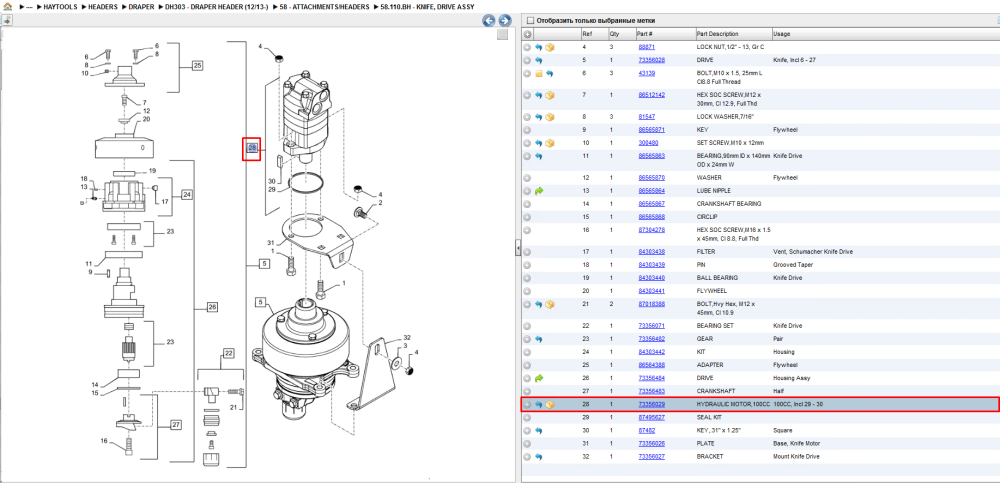Click 'Base, Knife Motor' usage text
This screenshot has width=1000, height=483.
click(x=798, y=443)
